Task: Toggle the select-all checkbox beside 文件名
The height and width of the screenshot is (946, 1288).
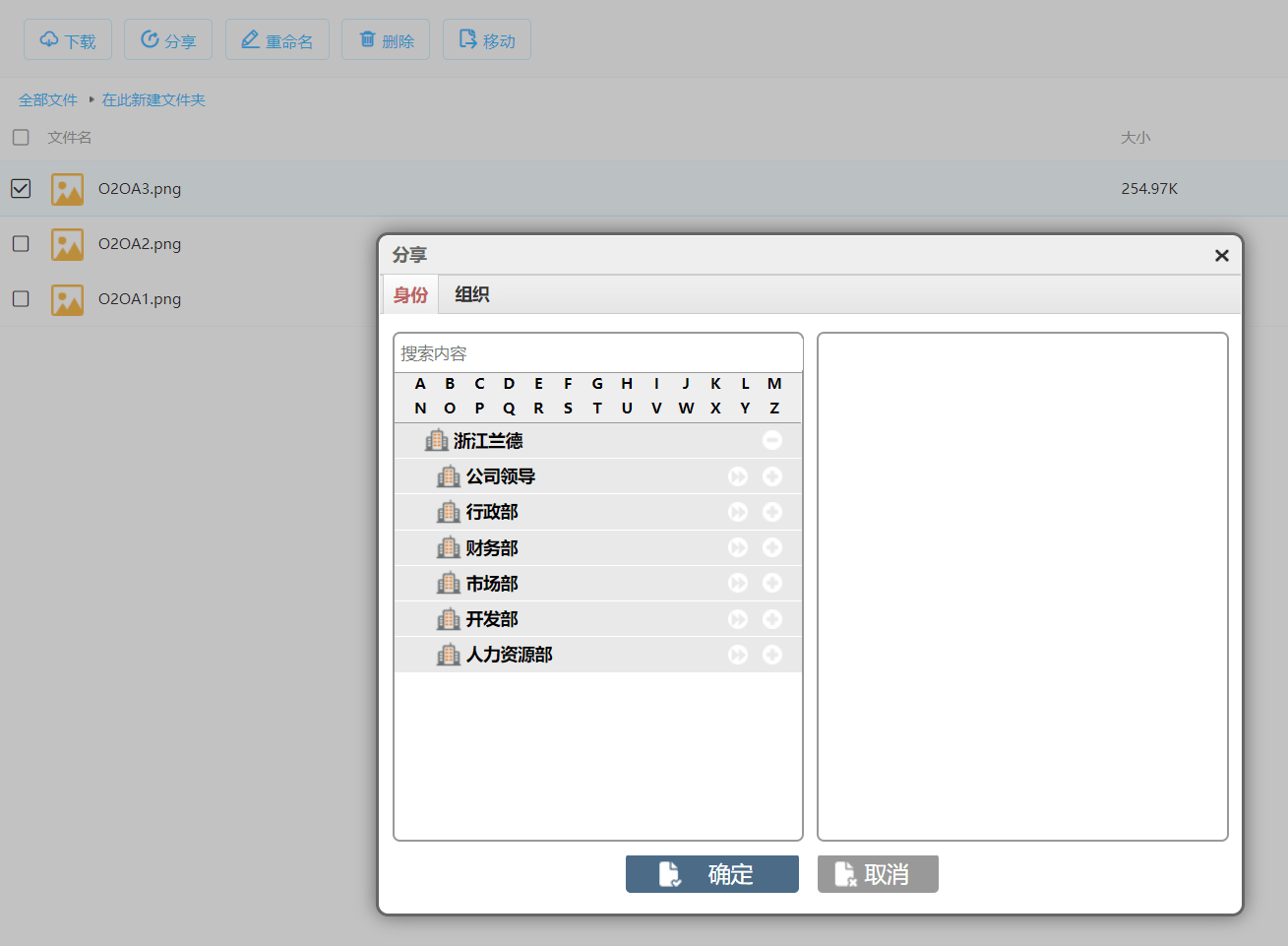Action: (x=21, y=137)
